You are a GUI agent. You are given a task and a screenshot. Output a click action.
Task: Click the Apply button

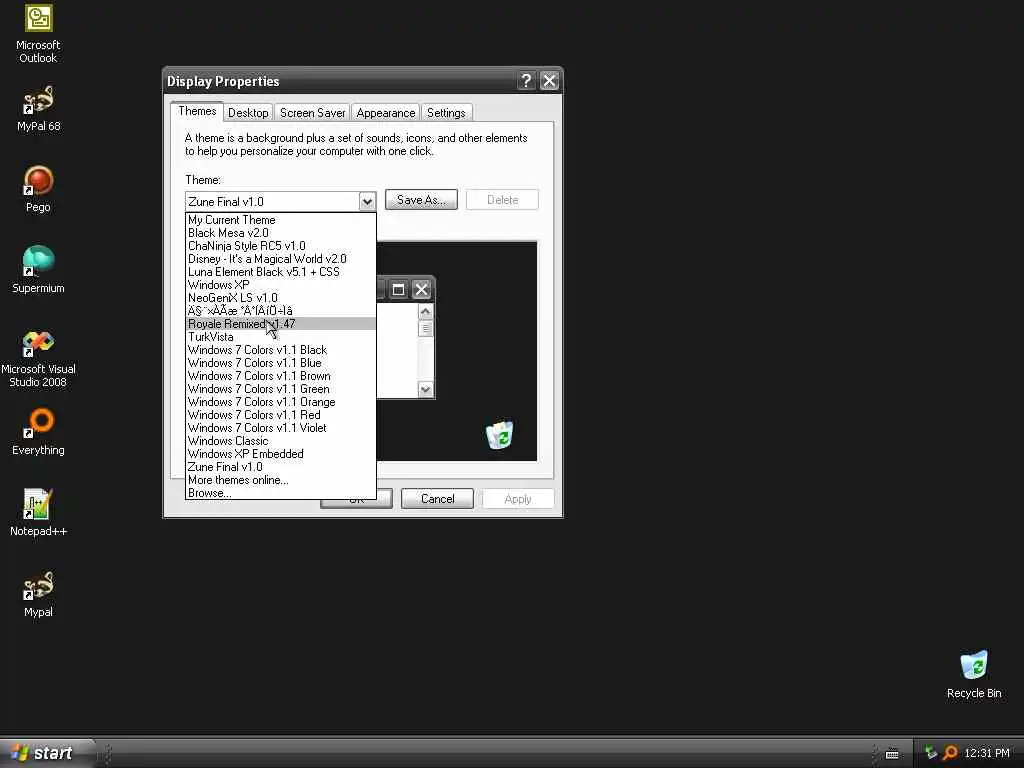[x=518, y=499]
